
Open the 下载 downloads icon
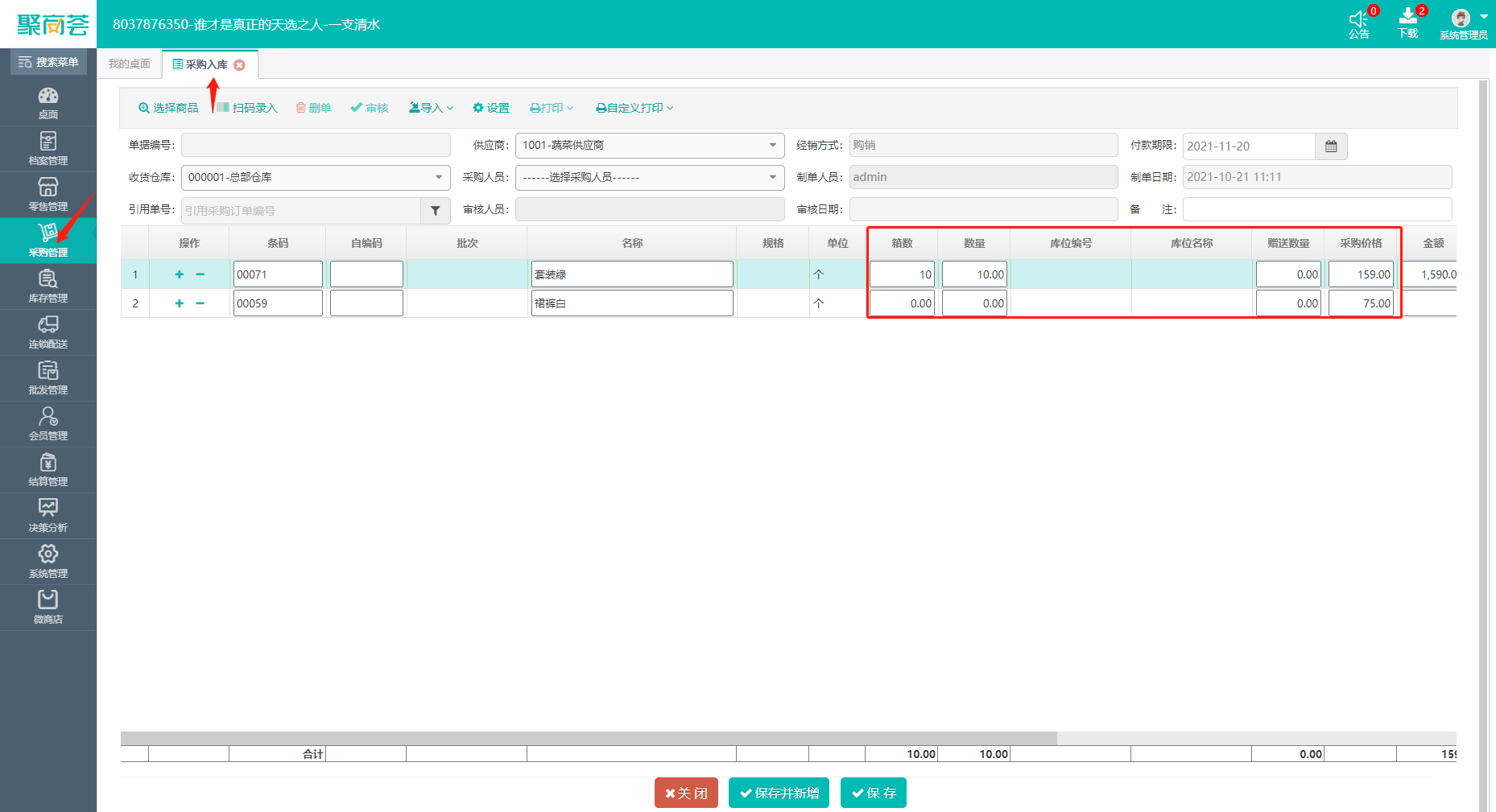point(1408,24)
